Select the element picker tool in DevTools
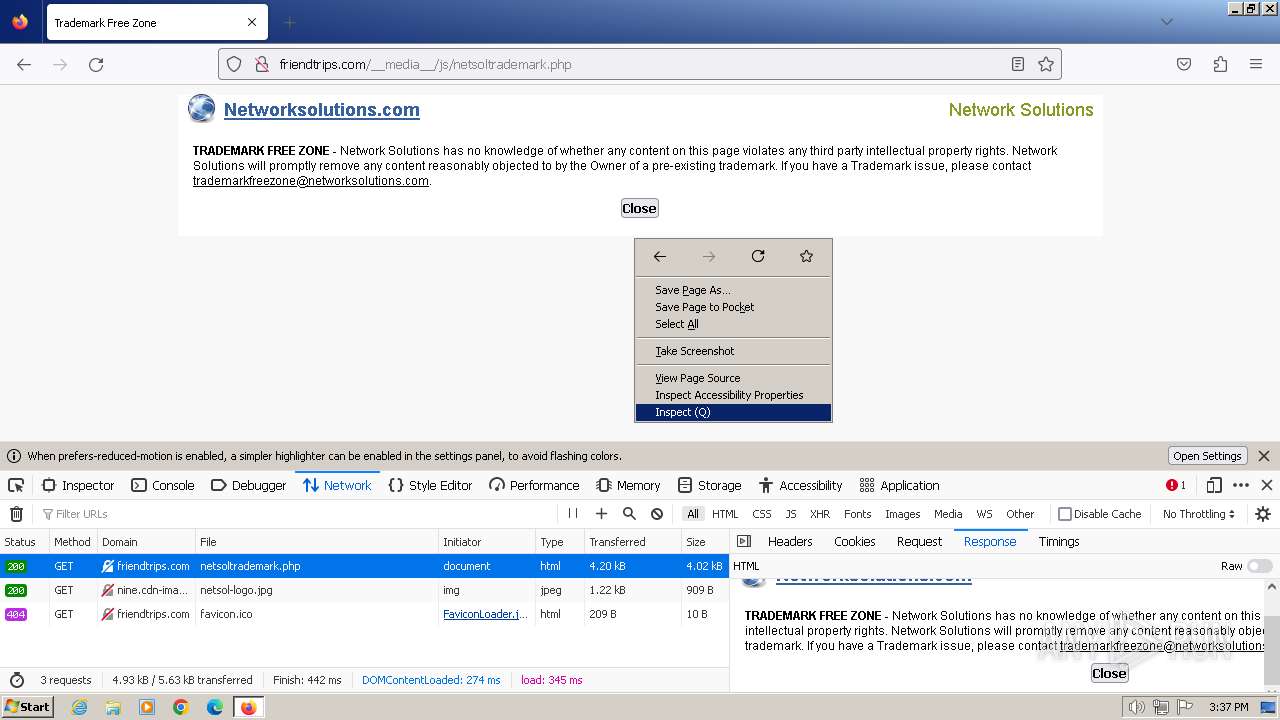The image size is (1280, 720). click(x=16, y=485)
